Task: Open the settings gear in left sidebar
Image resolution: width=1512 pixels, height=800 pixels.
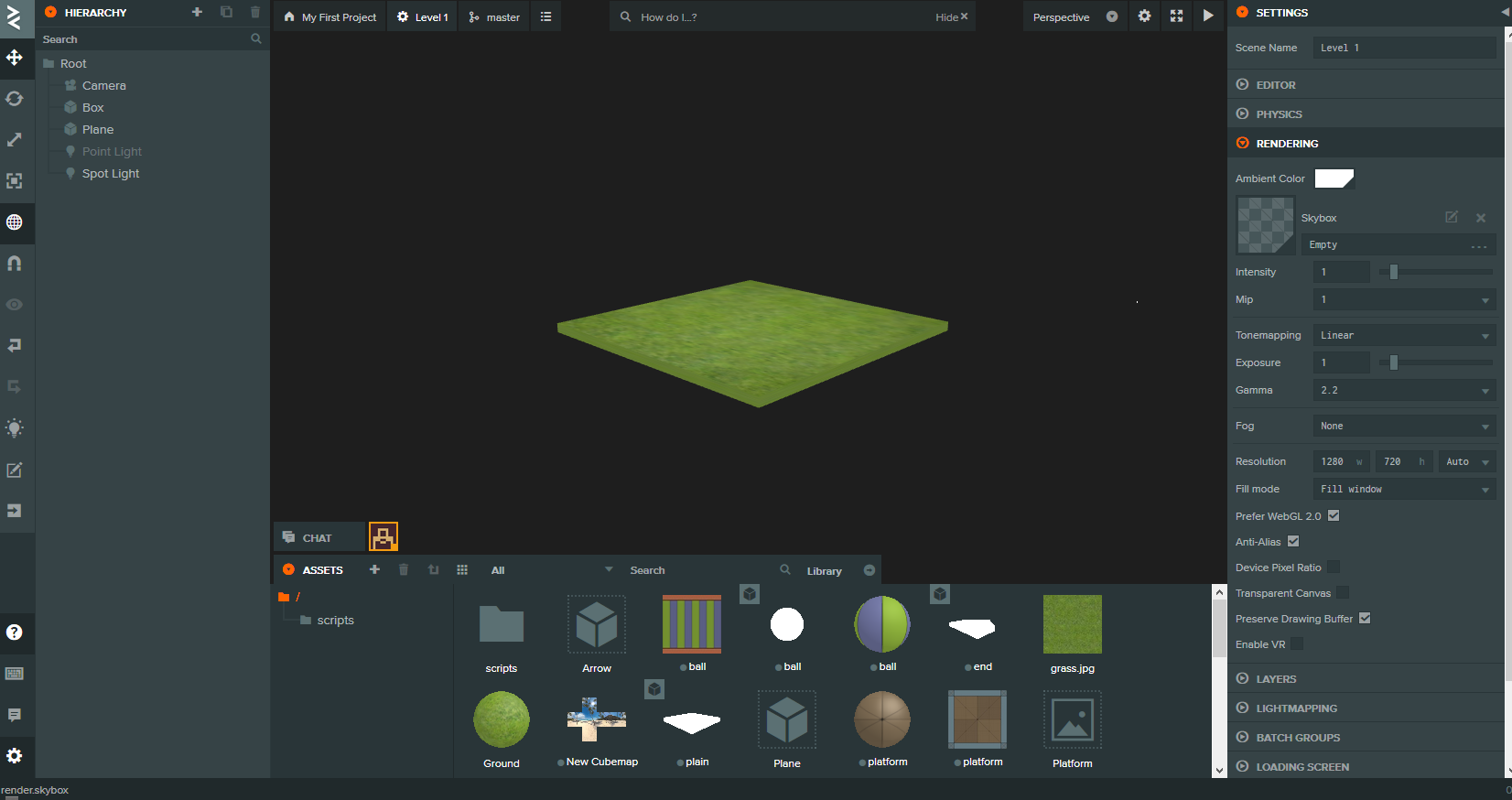Action: pyautogui.click(x=15, y=756)
